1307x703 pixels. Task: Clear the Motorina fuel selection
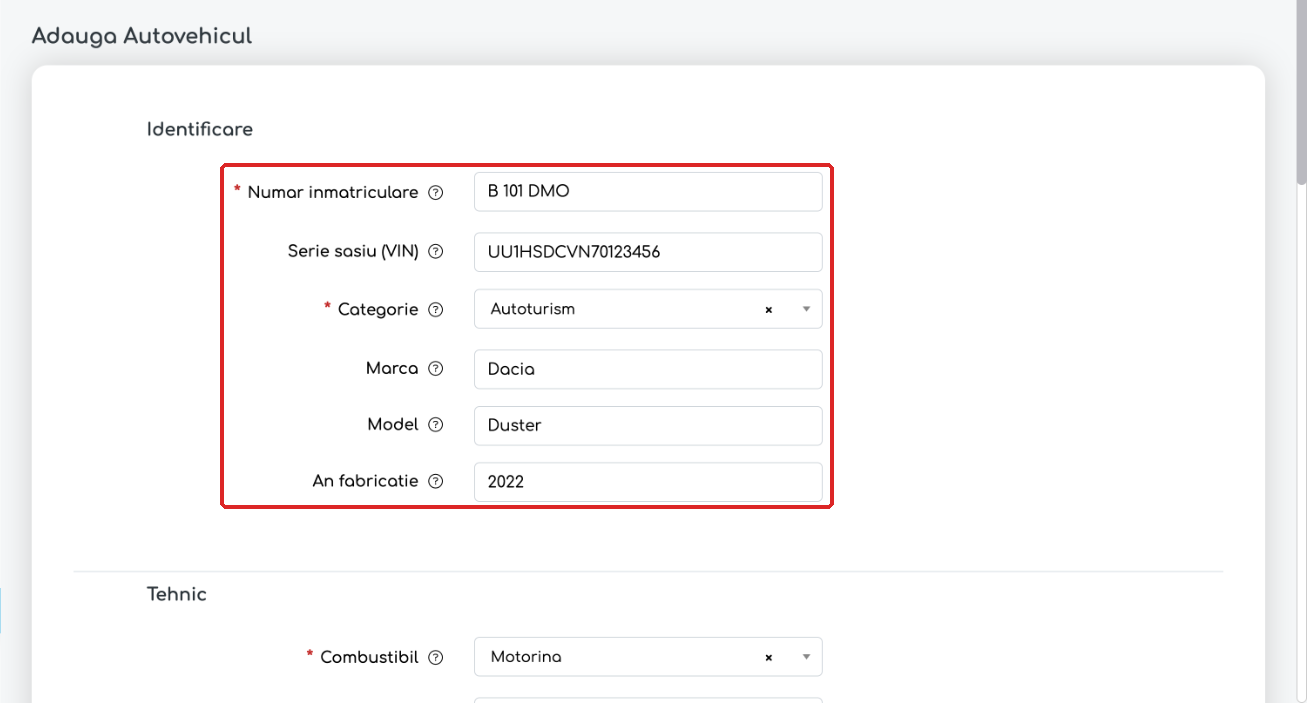(x=769, y=658)
